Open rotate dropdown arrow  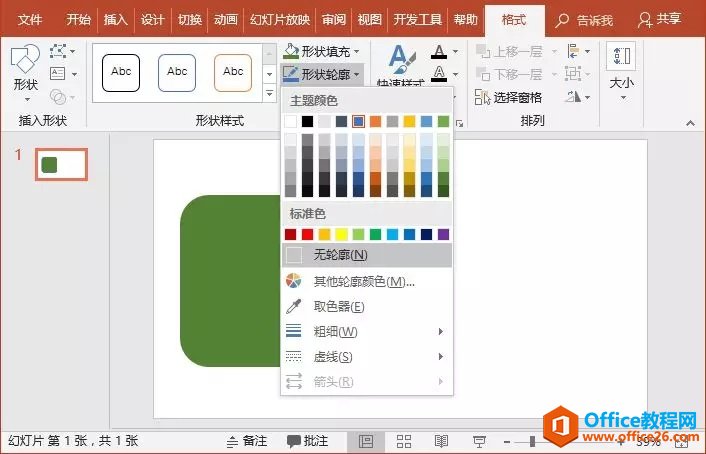click(588, 97)
